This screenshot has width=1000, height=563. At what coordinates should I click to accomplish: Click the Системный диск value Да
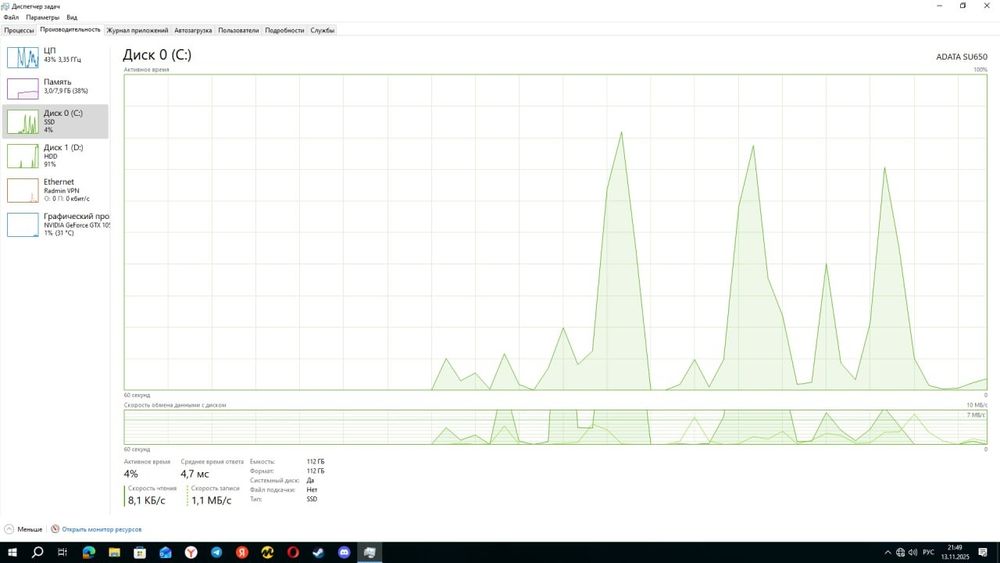[310, 480]
